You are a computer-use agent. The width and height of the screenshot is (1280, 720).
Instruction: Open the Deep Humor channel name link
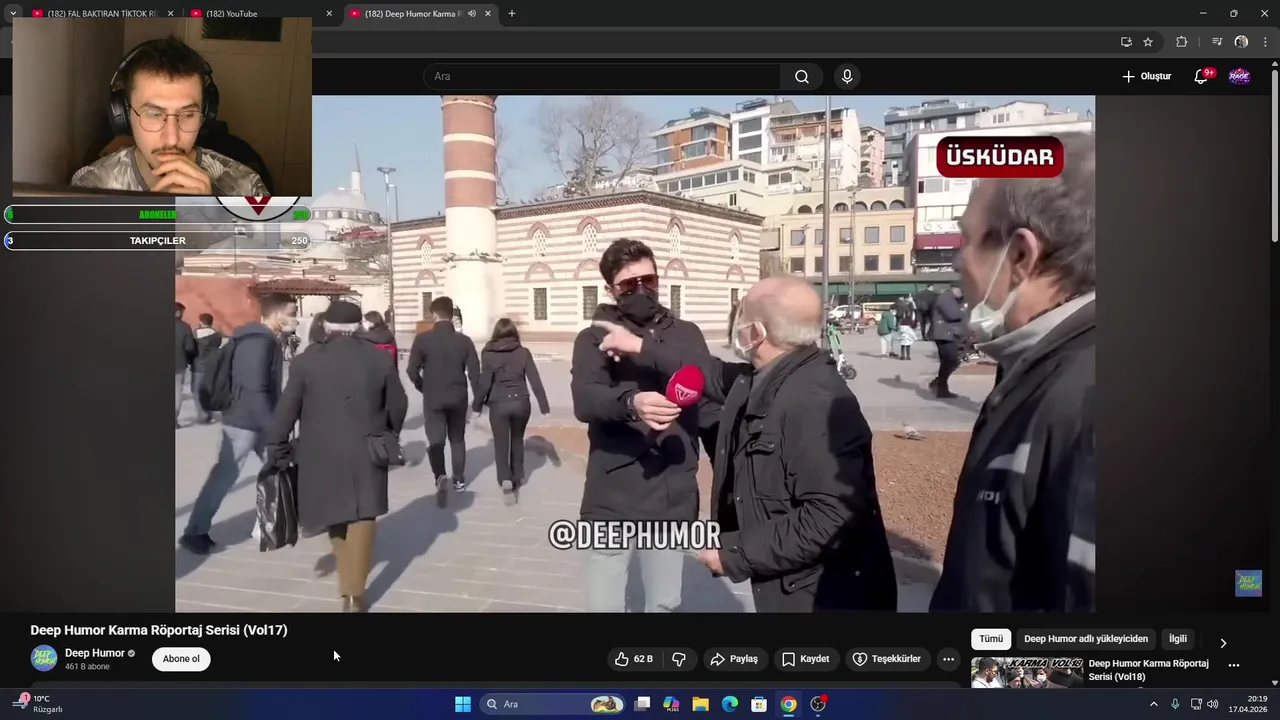coord(95,653)
